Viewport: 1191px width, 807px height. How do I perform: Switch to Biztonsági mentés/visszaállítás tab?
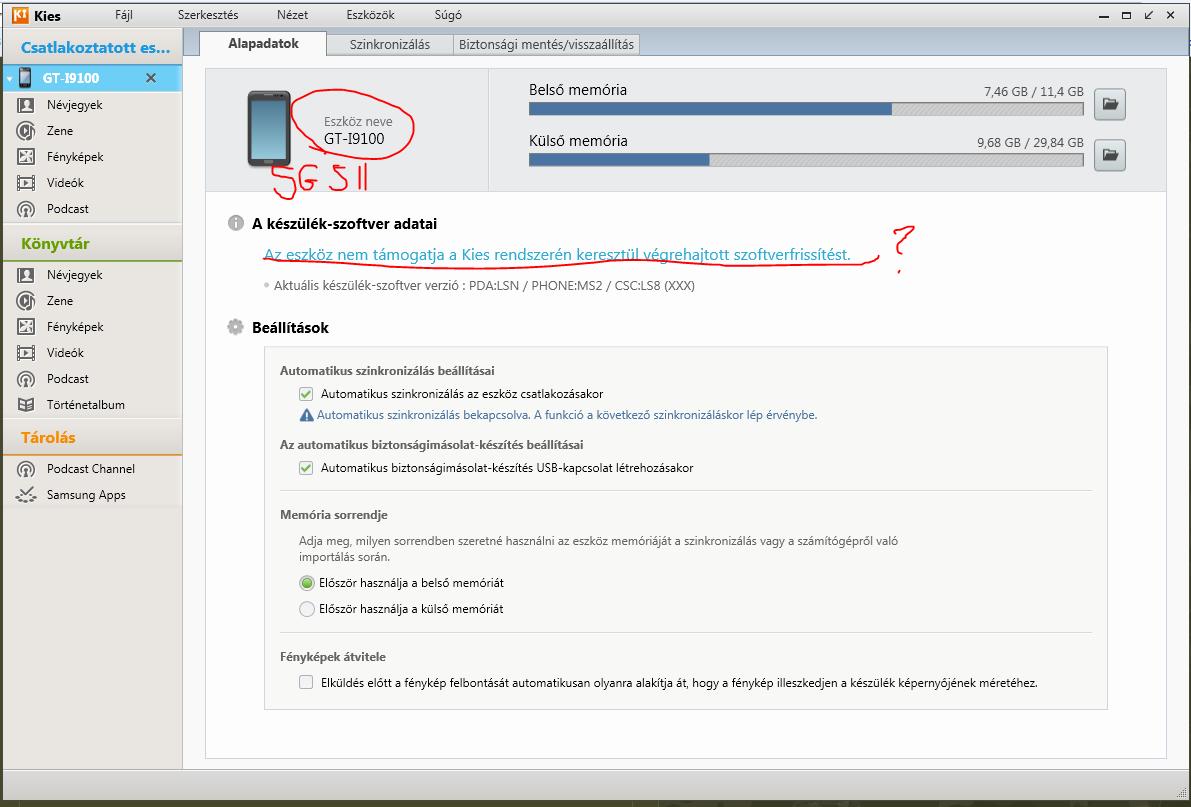(x=546, y=45)
